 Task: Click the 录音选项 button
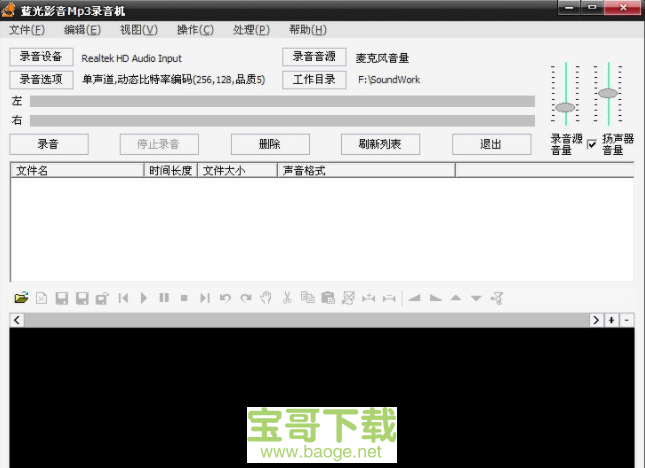[x=41, y=80]
